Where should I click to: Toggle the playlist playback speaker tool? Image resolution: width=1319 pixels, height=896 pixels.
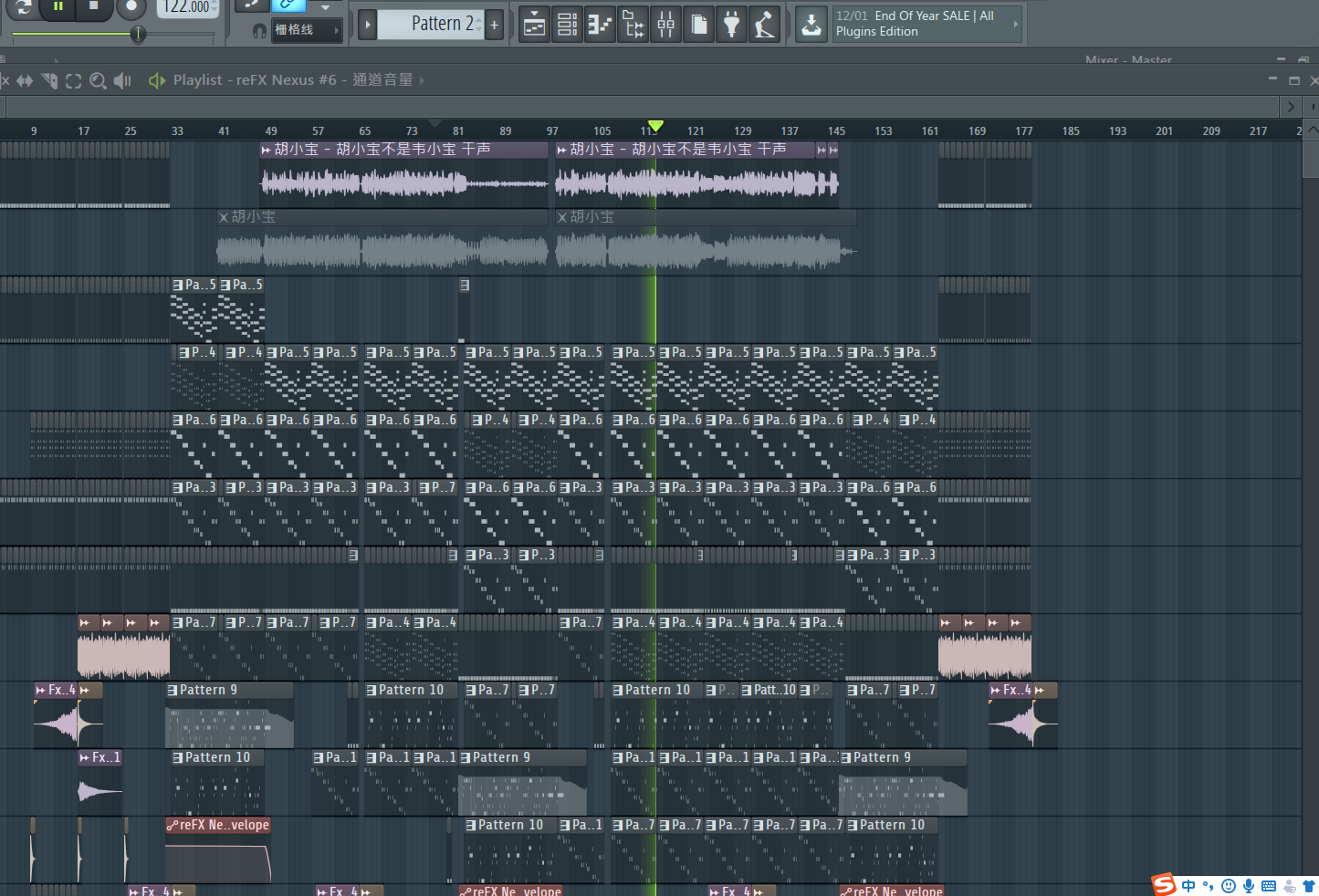[x=122, y=80]
